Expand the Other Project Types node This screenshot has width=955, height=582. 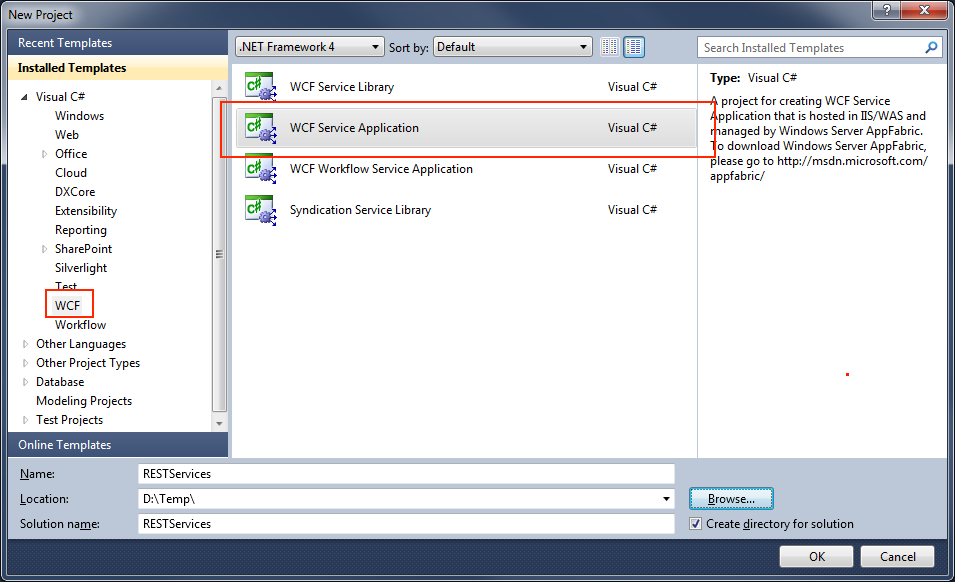[25, 363]
